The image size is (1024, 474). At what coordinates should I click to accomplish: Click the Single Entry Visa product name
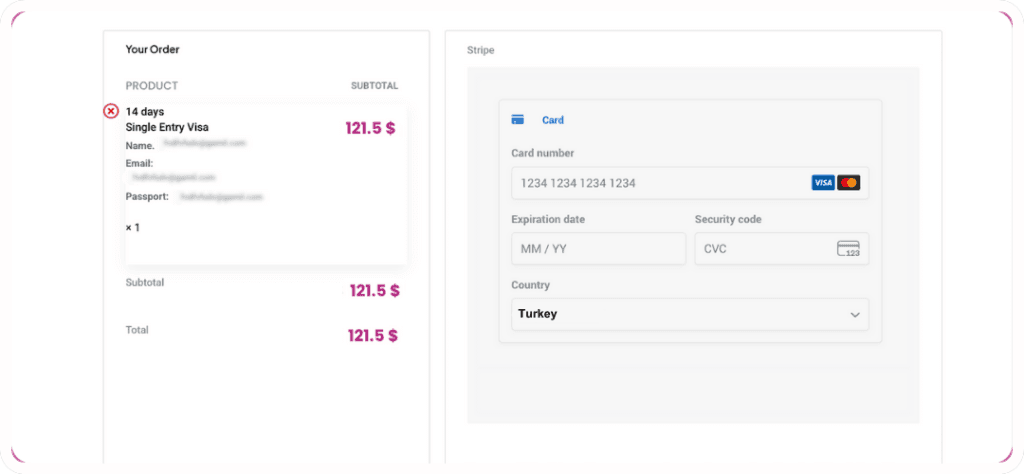coord(167,127)
